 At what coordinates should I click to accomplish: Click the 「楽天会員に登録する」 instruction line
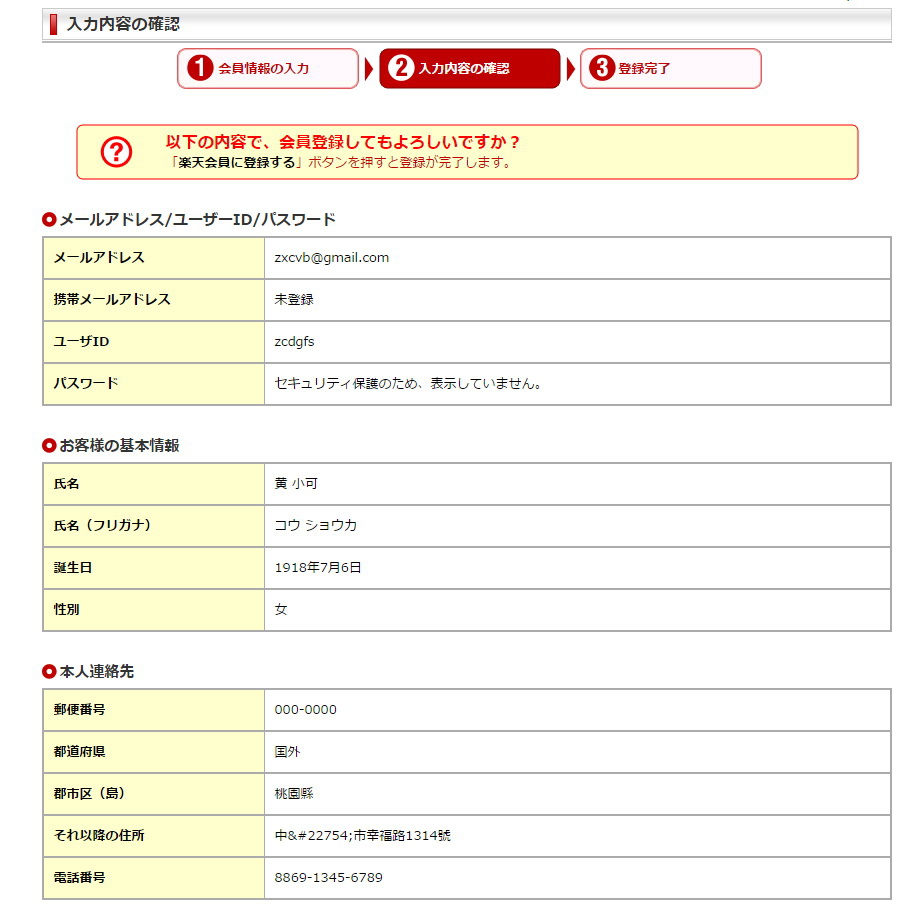pos(340,162)
